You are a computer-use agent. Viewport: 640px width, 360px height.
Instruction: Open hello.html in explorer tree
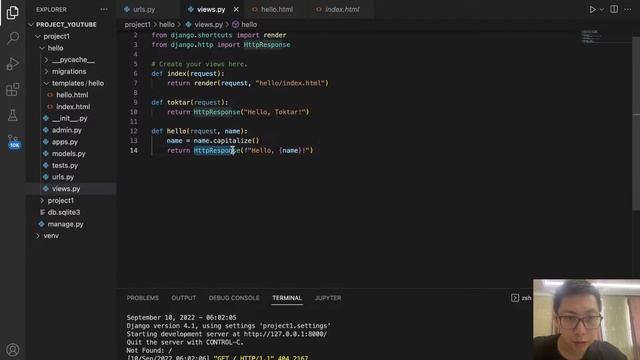coord(72,95)
